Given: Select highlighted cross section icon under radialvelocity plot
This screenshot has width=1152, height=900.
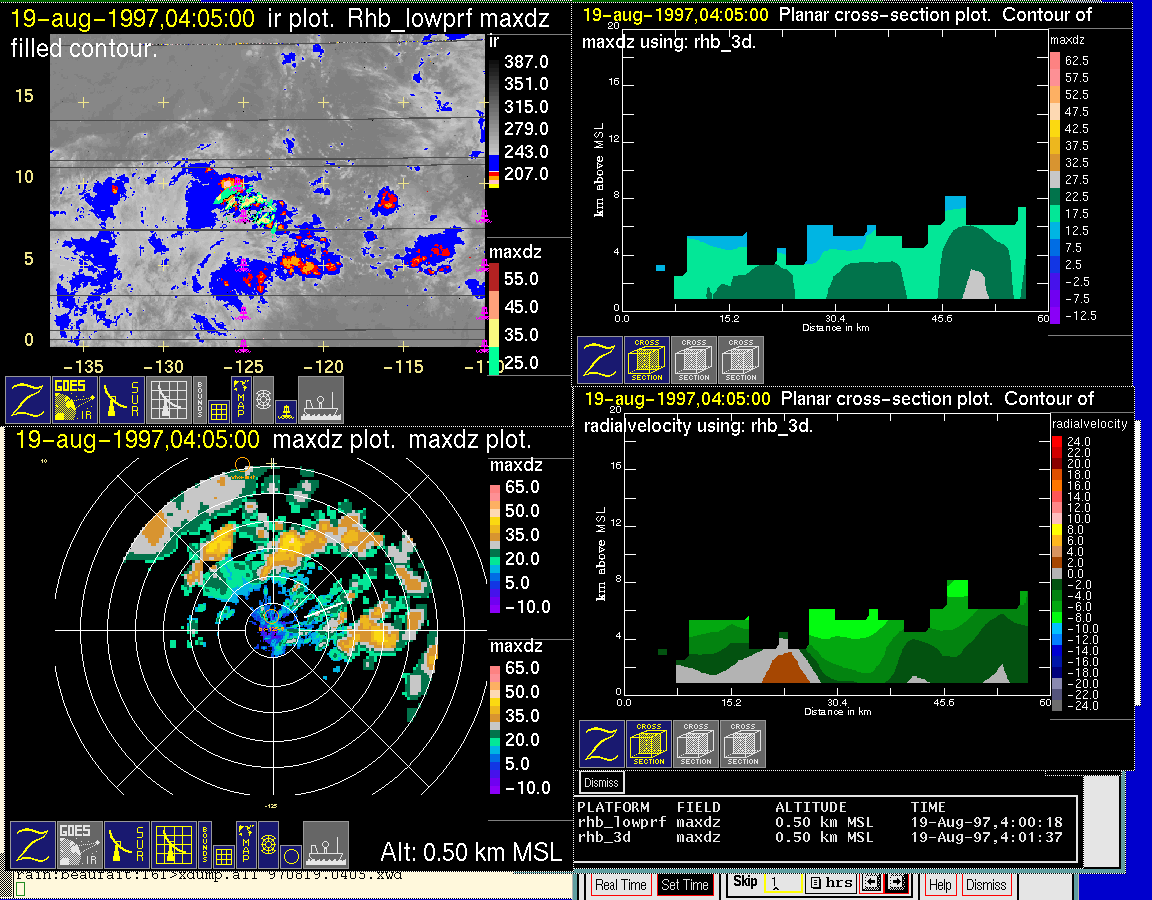Looking at the screenshot, I should (x=649, y=744).
